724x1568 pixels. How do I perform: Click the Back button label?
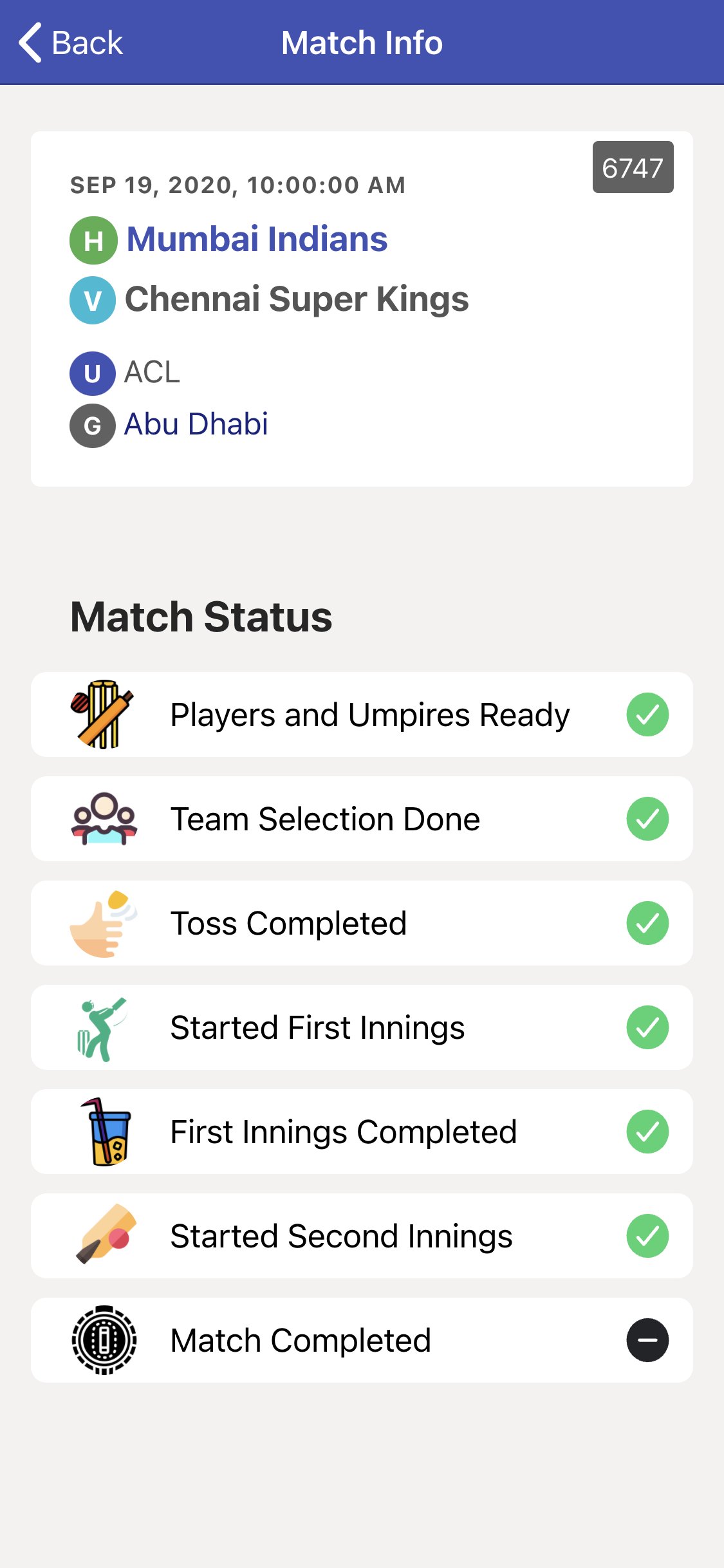coord(87,43)
